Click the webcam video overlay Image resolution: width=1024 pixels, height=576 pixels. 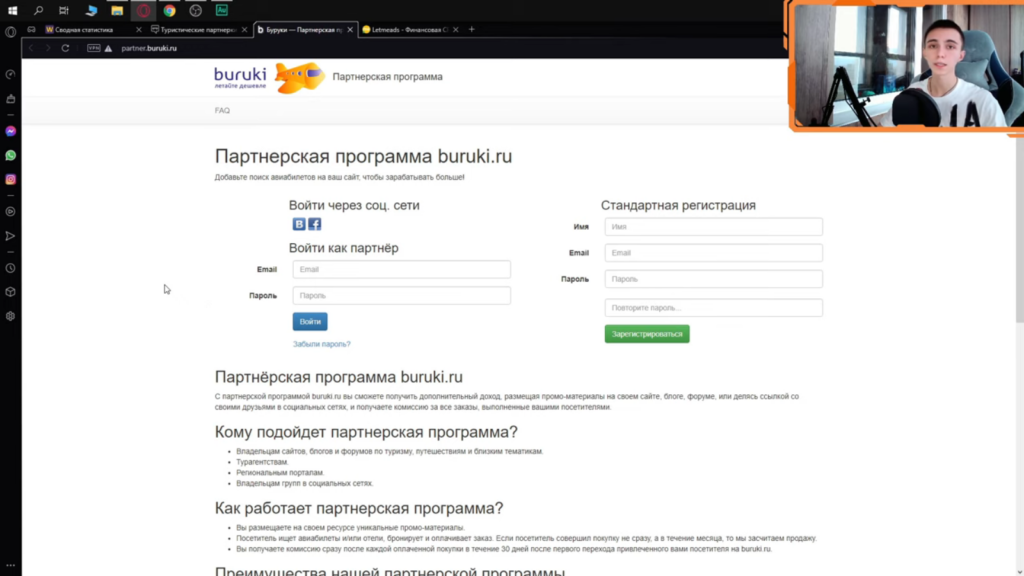(x=908, y=65)
